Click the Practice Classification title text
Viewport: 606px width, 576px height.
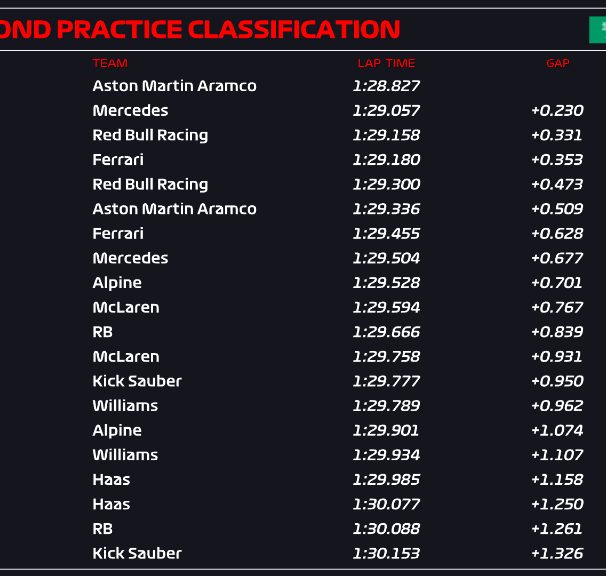coord(200,30)
